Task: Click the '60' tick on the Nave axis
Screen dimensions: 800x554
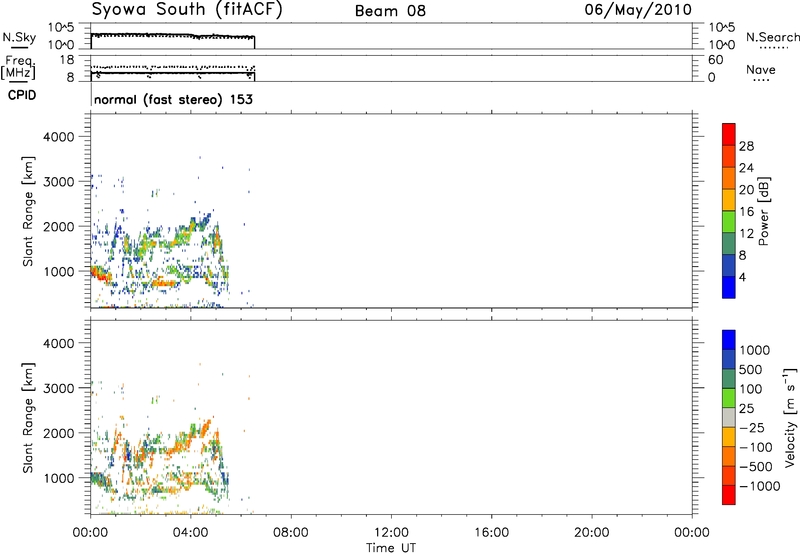Action: [x=715, y=60]
